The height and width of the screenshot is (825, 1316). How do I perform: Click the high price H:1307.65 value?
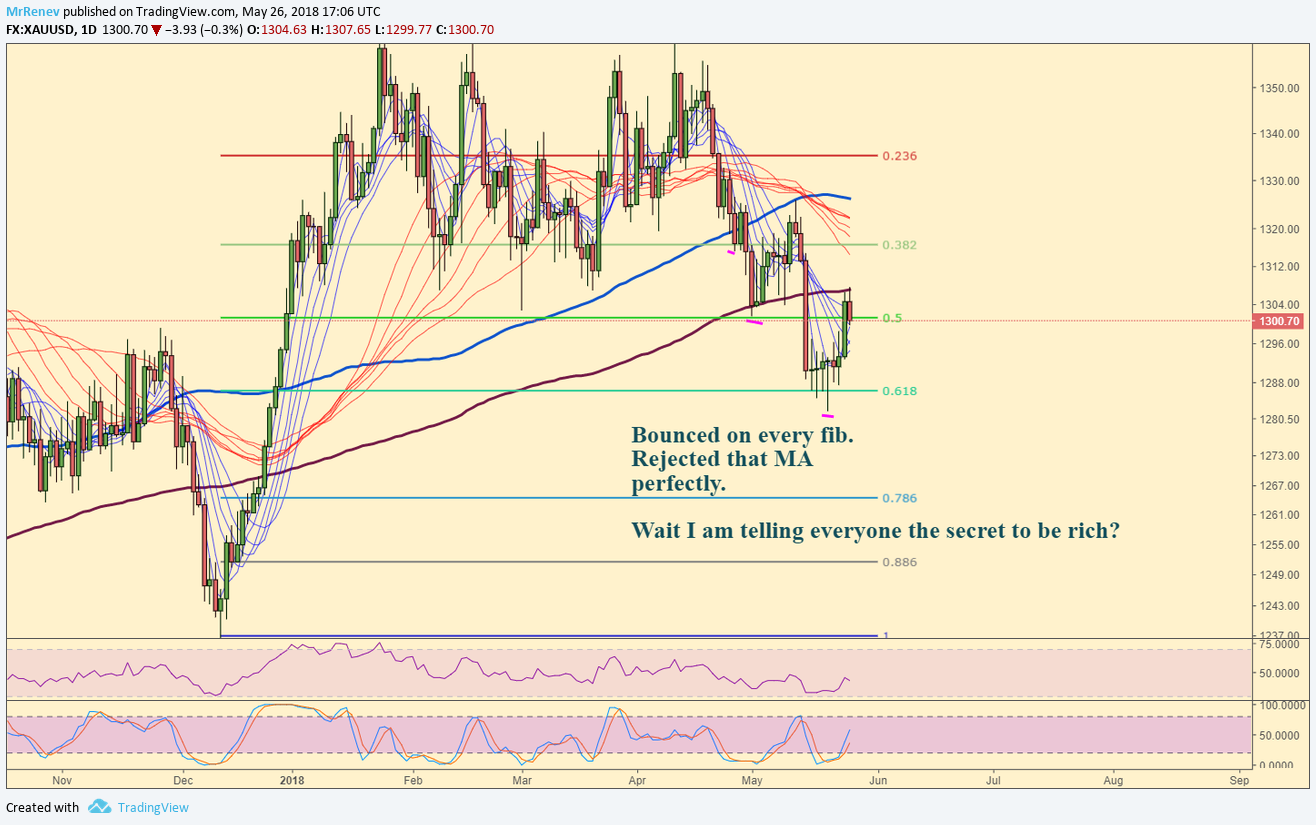340,29
